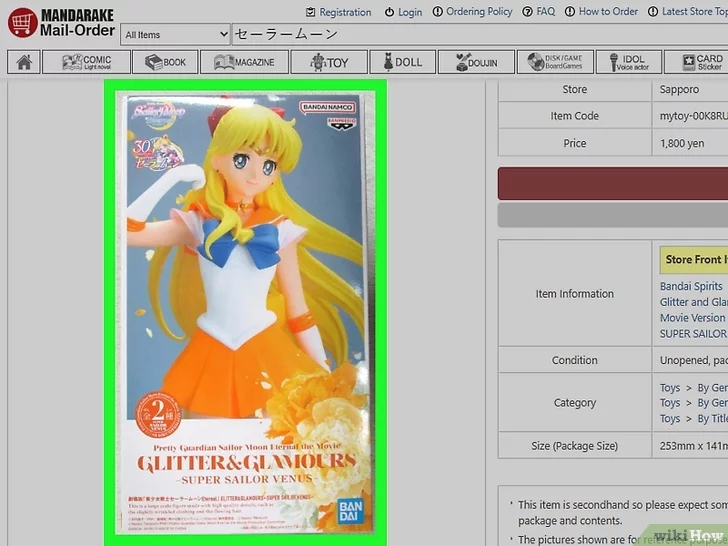The image size is (728, 546).
Task: Open the Registration link
Action: 338,12
